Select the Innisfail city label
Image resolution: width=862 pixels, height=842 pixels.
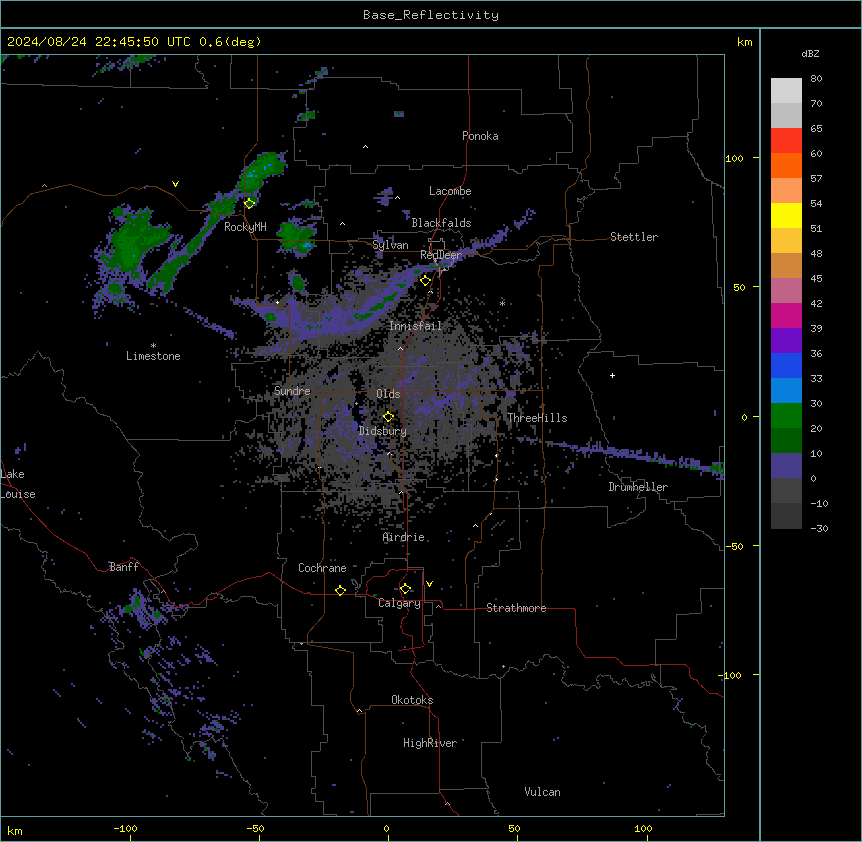[415, 326]
